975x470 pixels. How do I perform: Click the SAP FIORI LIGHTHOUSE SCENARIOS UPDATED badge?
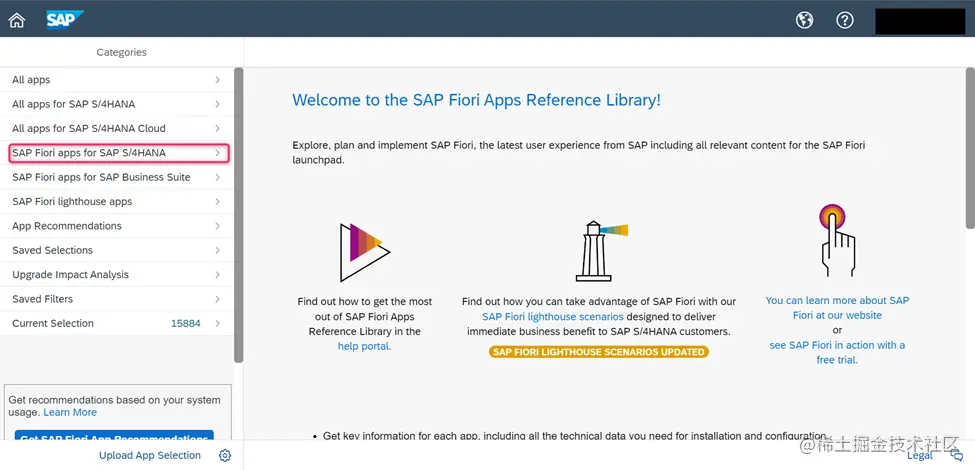[x=599, y=352]
